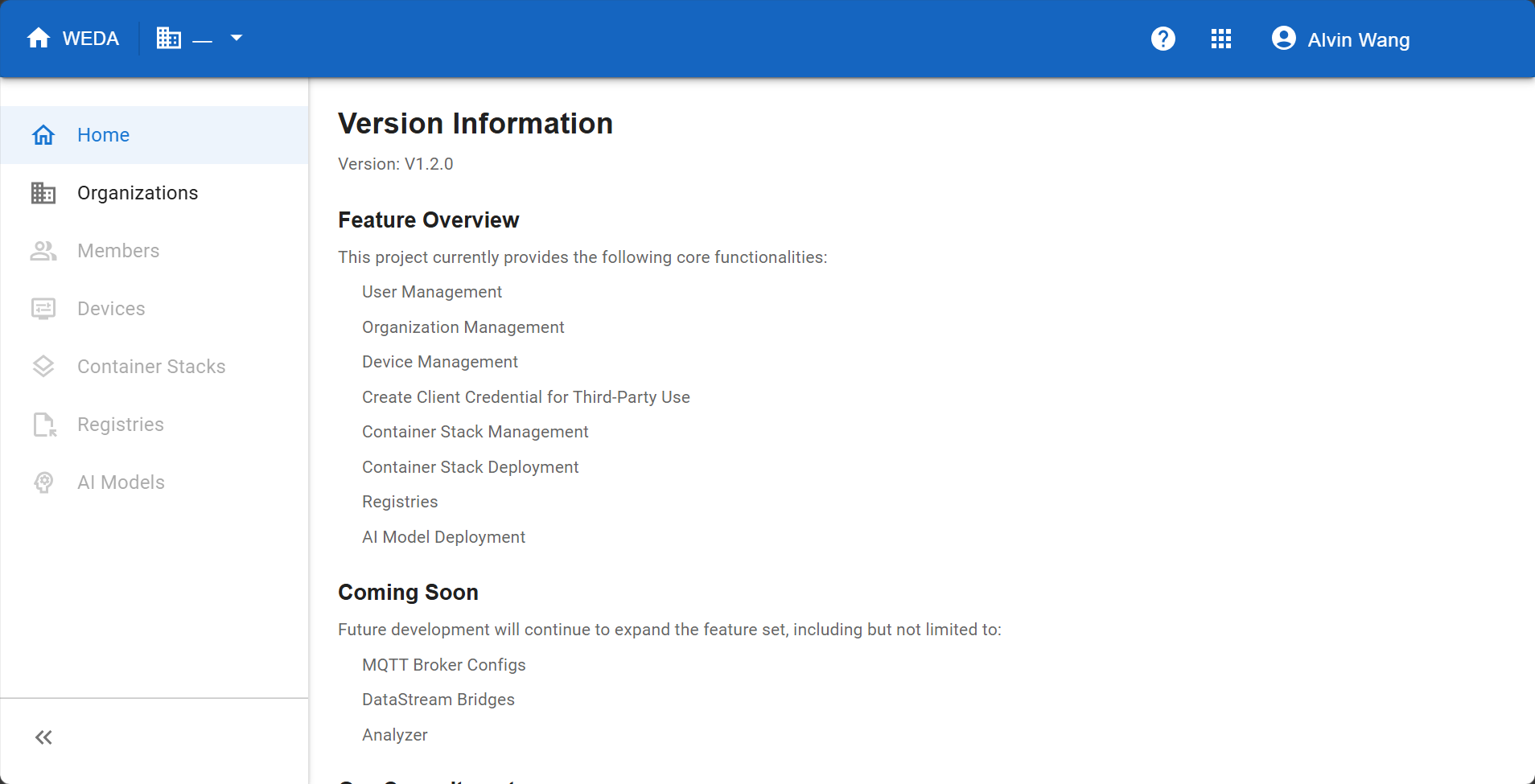Click the Organization Management list item

(463, 327)
